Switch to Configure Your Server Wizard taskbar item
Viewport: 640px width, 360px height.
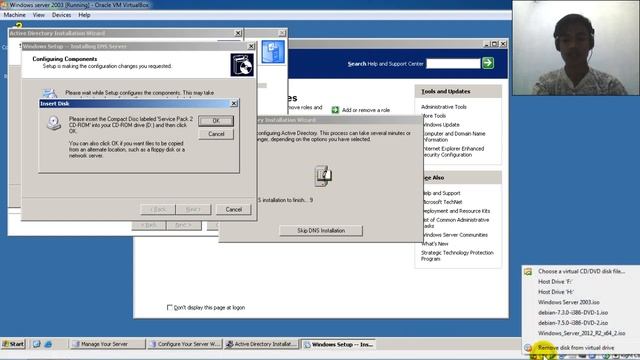[184, 344]
